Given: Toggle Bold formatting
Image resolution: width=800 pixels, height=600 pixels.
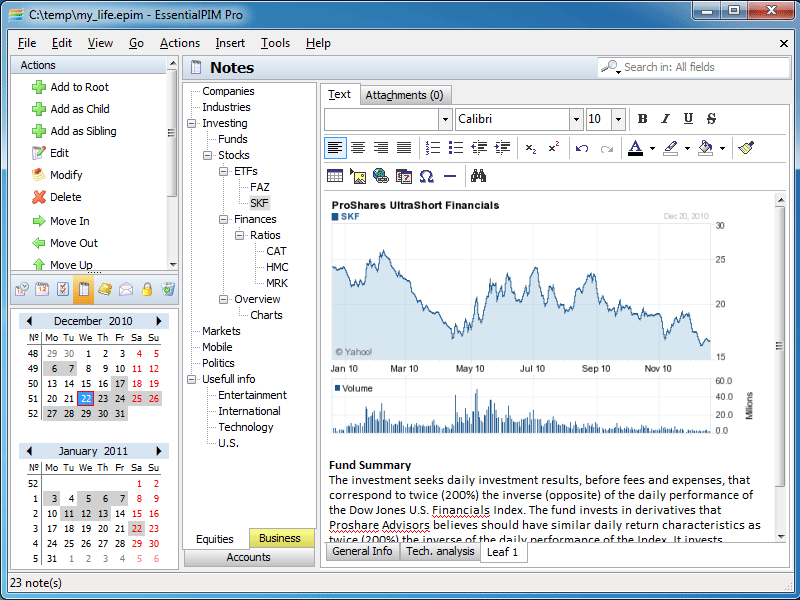Looking at the screenshot, I should [x=643, y=119].
